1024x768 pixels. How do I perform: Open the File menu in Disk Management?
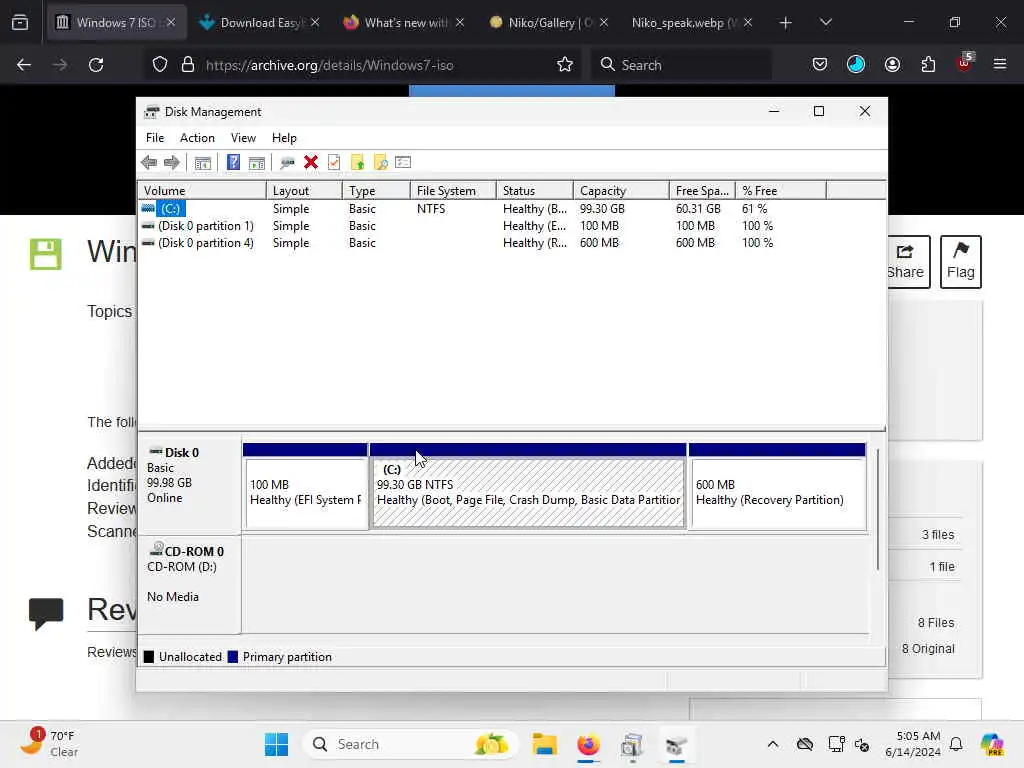coord(155,138)
